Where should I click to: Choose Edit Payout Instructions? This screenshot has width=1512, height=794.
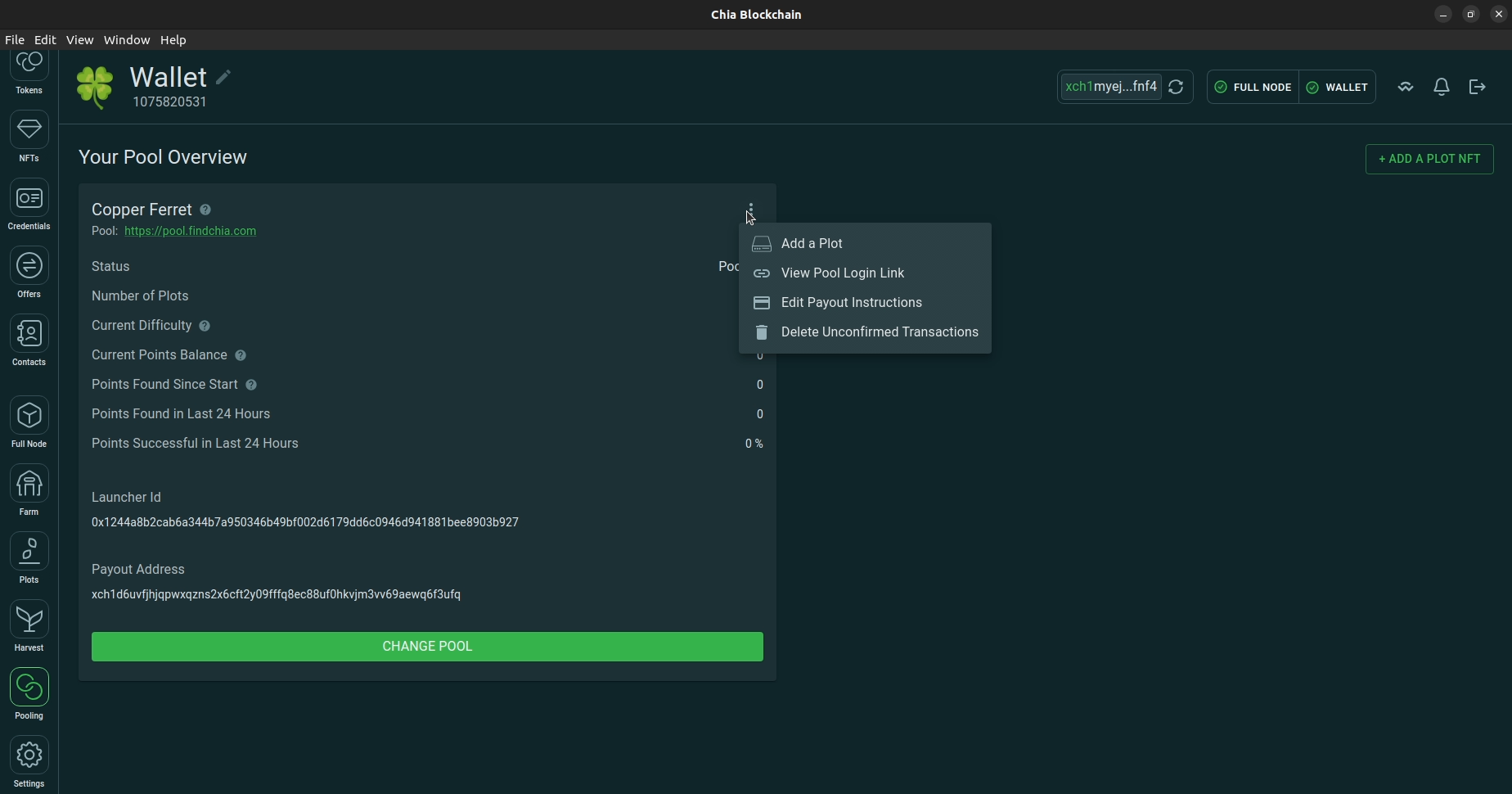coord(865,303)
